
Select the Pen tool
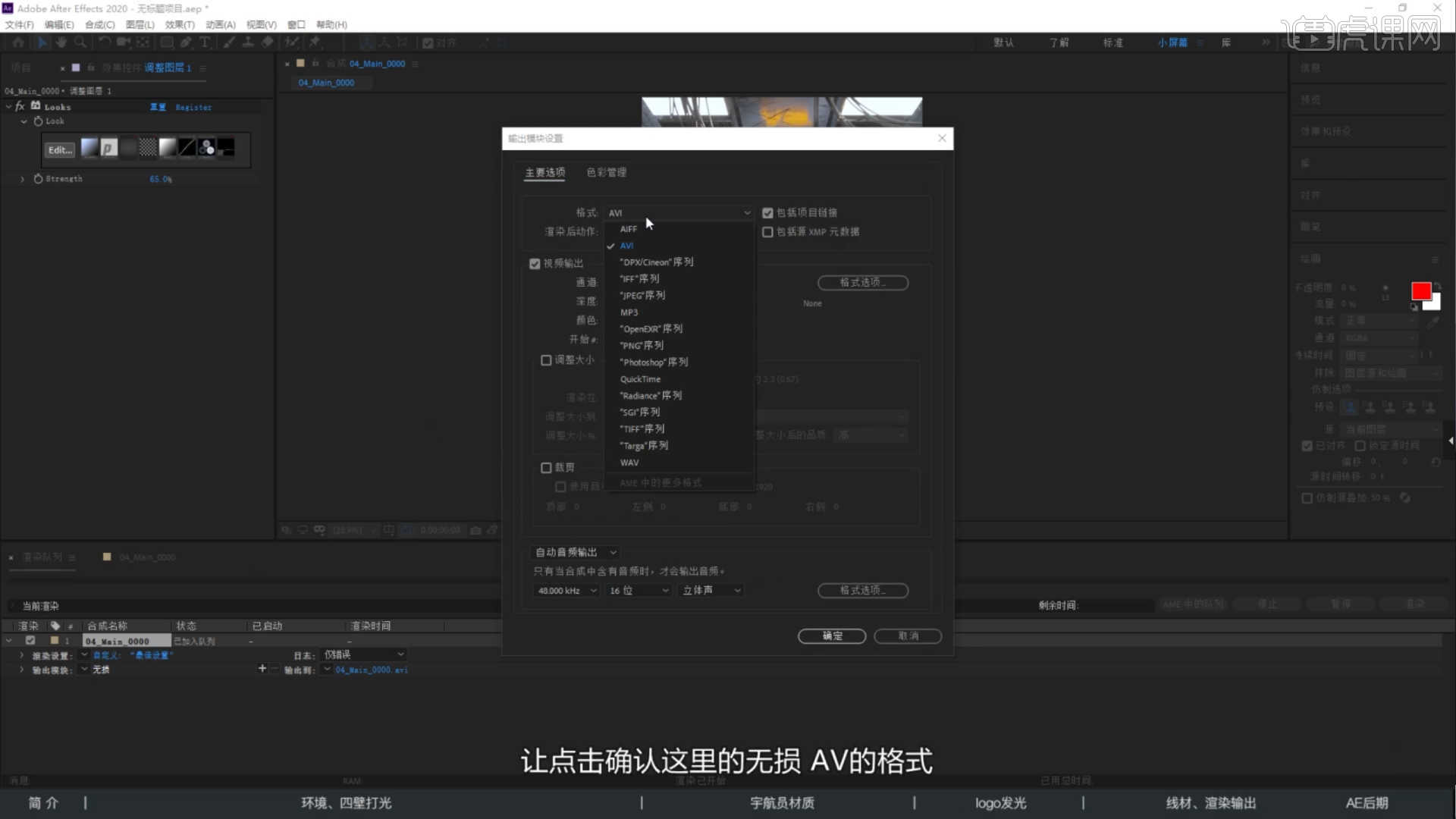(186, 42)
